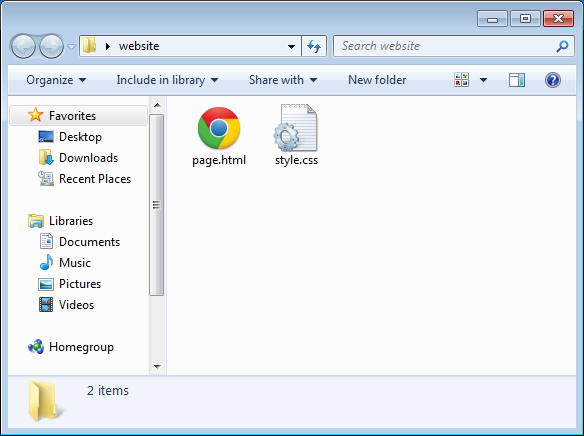Open the address bar history dropdown
Screen dimensions: 584x436
[x=291, y=47]
